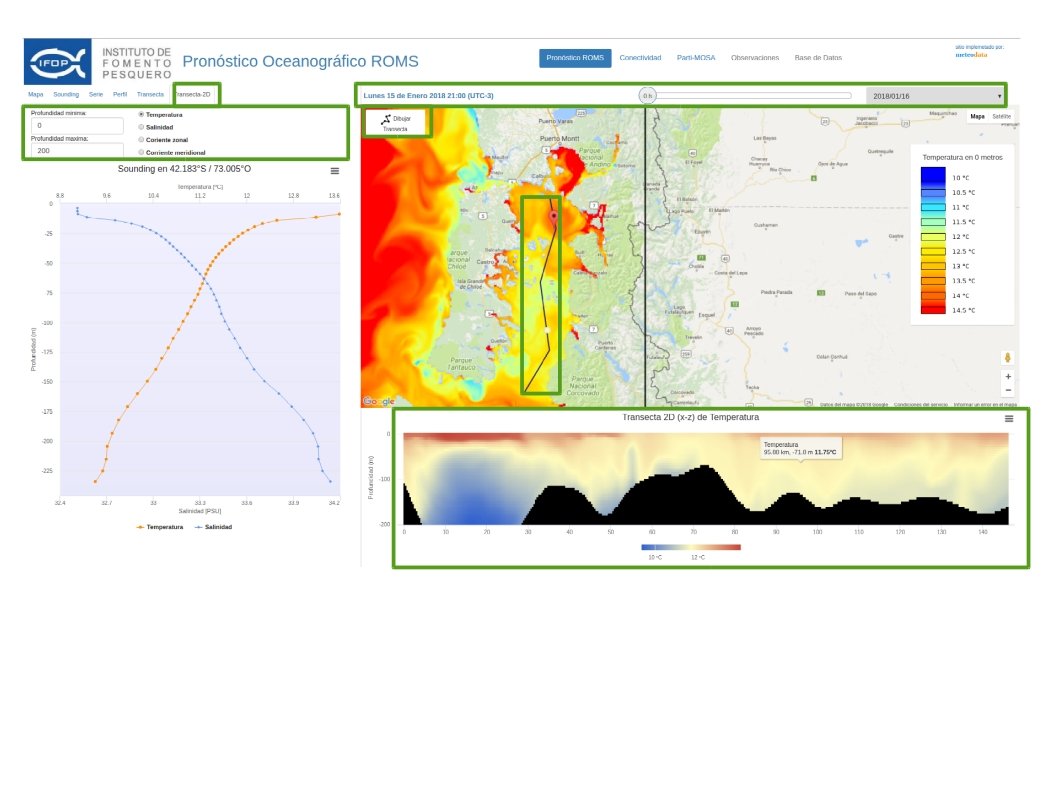The width and height of the screenshot is (1058, 794).
Task: Open the 2018/01/16 date dropdown
Action: tap(936, 96)
